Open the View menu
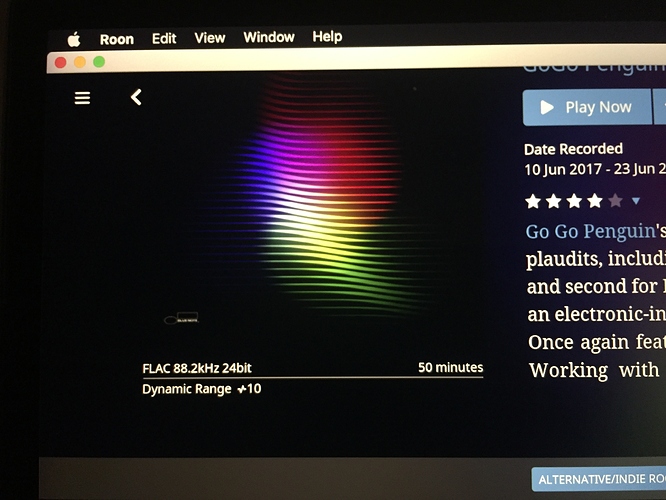This screenshot has width=666, height=500. pyautogui.click(x=210, y=38)
